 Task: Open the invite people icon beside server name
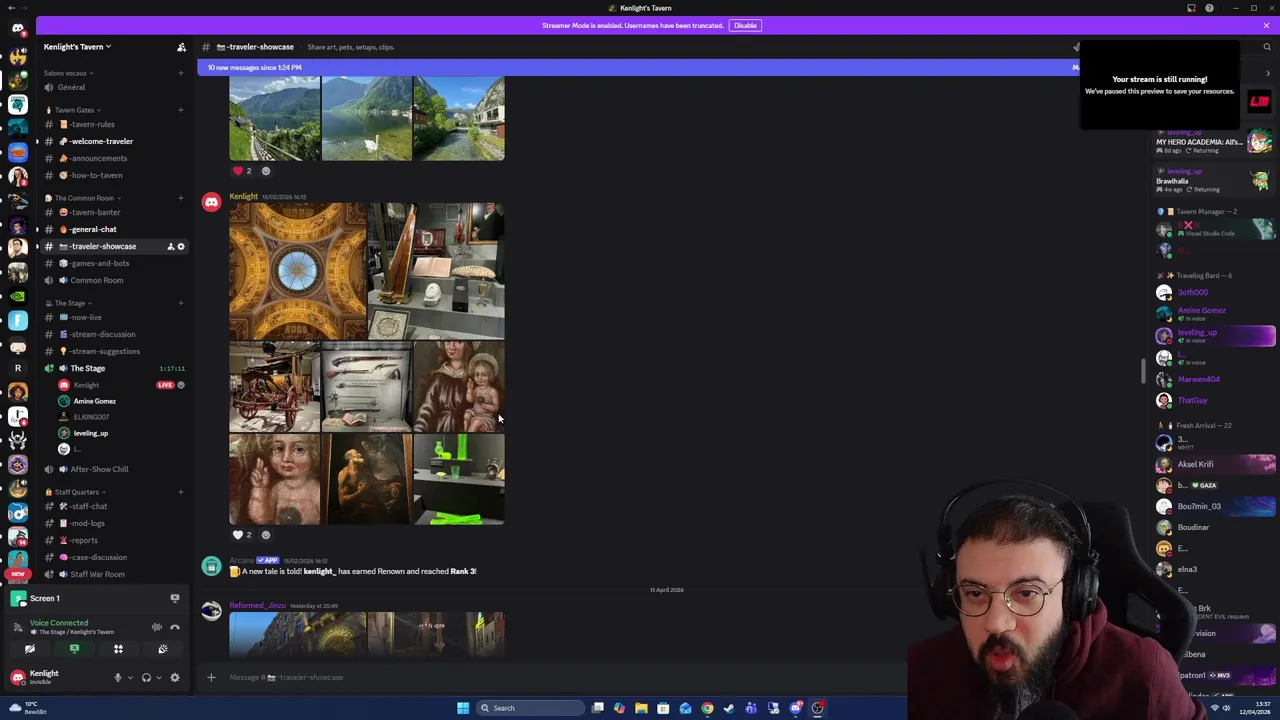[x=181, y=47]
